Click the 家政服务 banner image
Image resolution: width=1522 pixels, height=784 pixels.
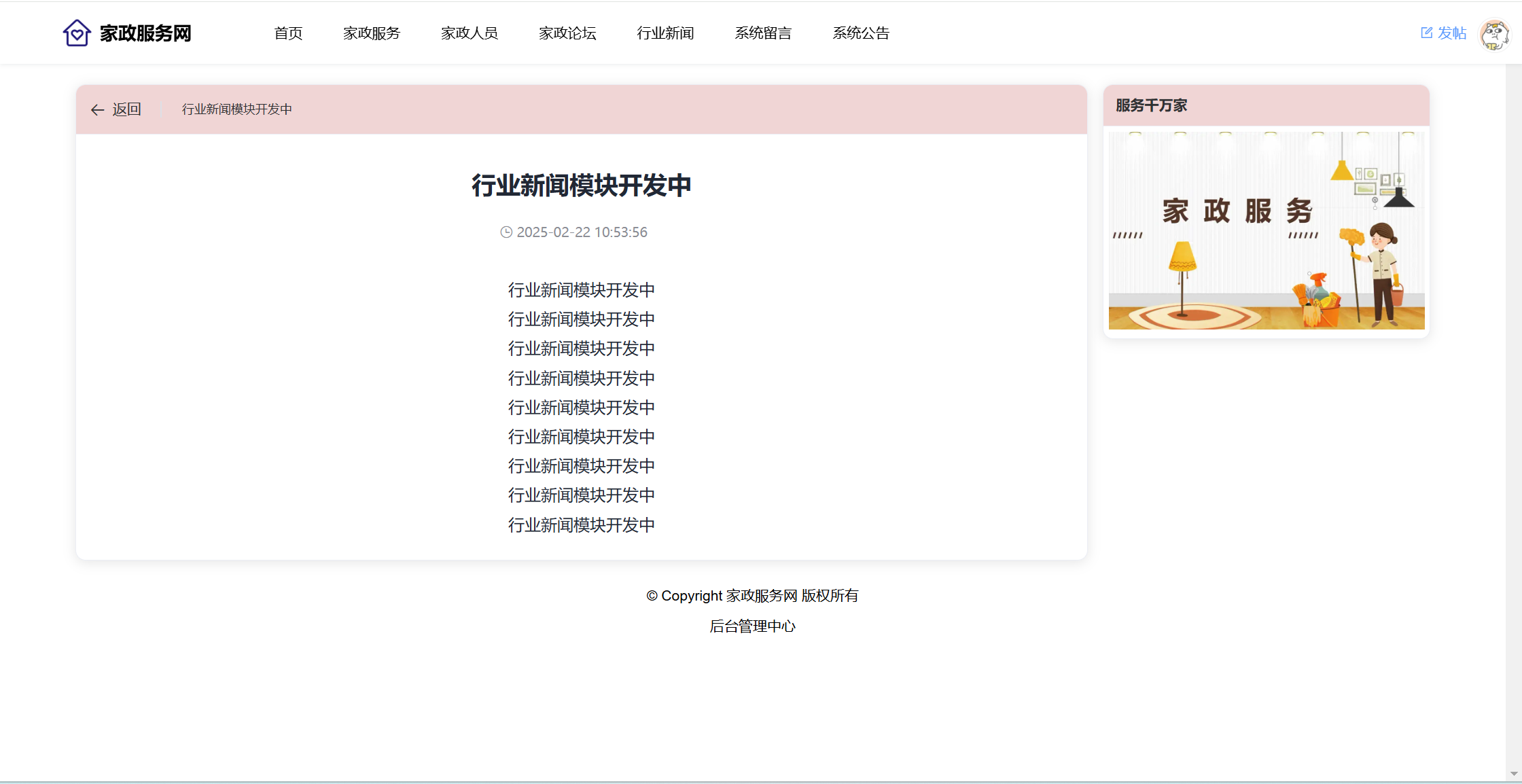tap(1266, 230)
